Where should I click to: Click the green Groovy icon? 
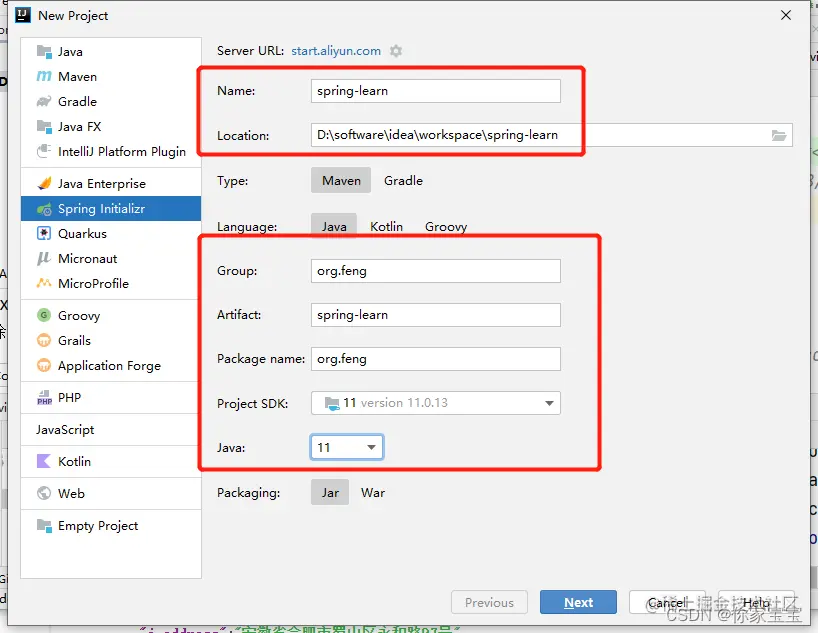coord(44,315)
